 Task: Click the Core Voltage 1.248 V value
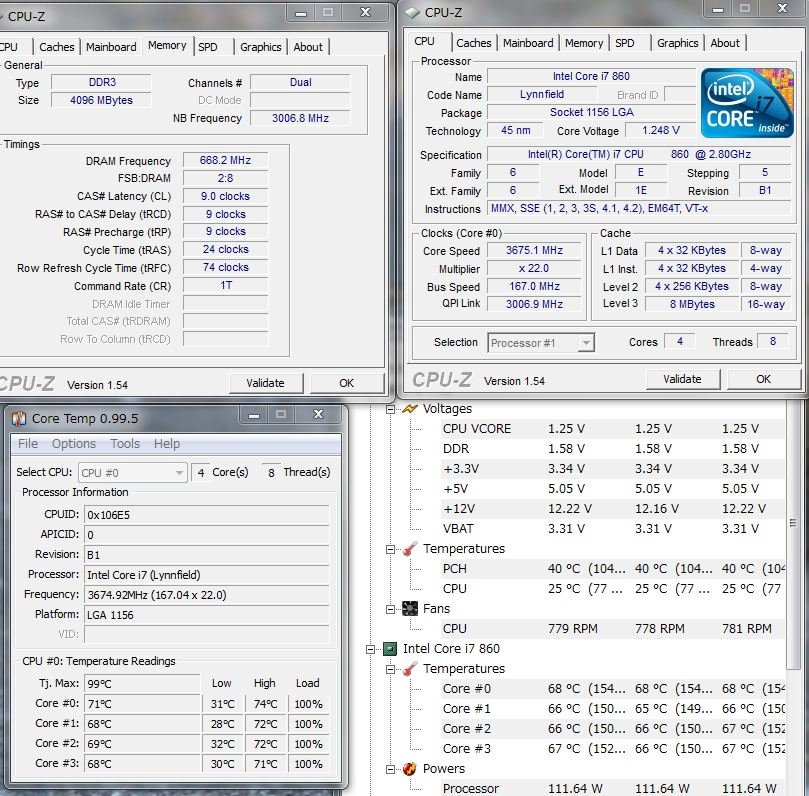click(660, 131)
